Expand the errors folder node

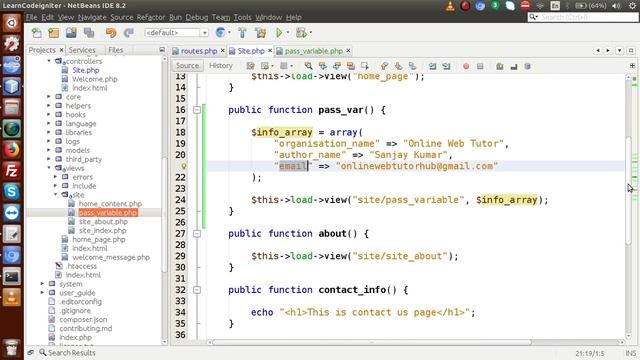[x=56, y=177]
